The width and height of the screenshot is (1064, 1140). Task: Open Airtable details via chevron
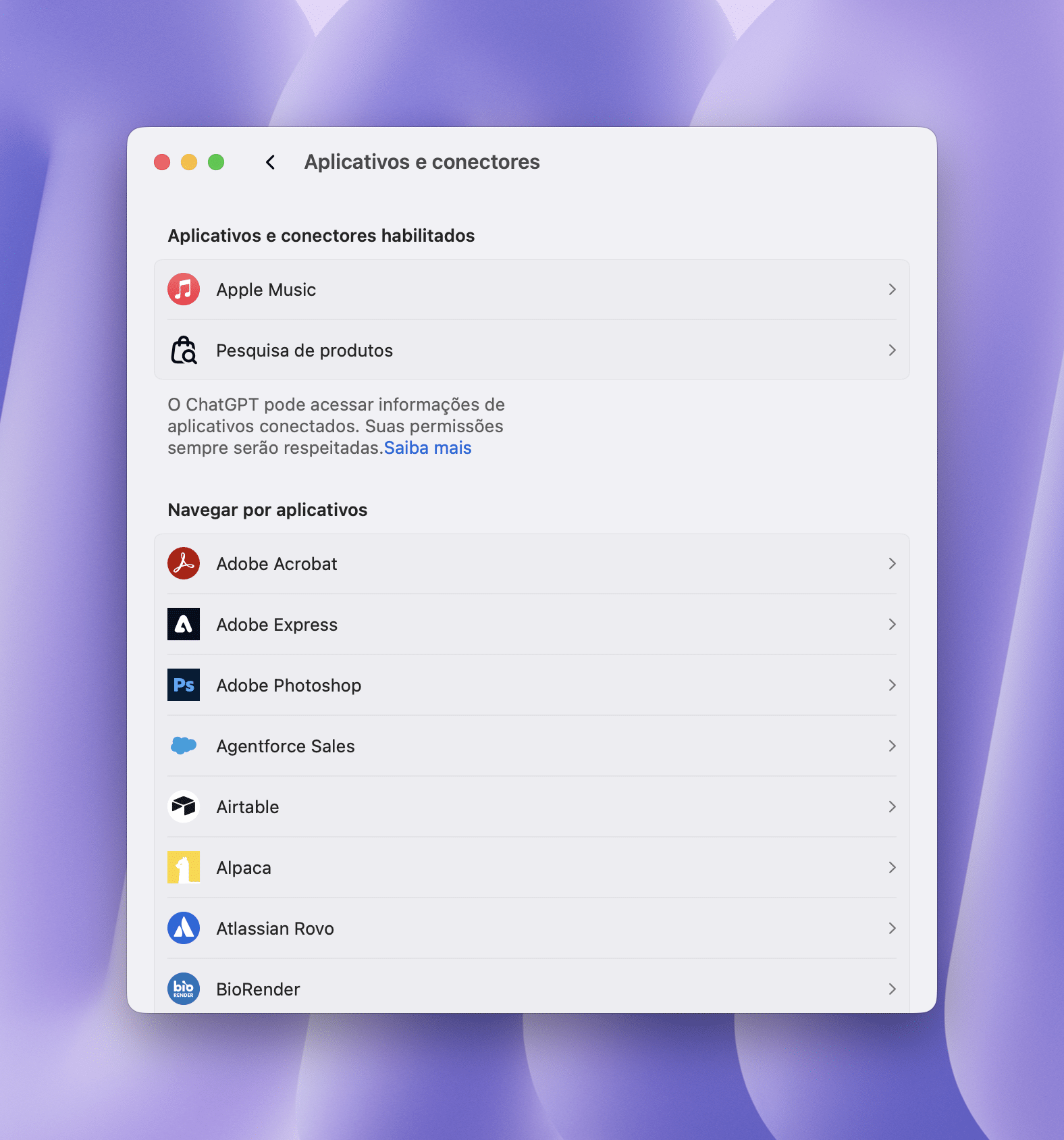[892, 807]
